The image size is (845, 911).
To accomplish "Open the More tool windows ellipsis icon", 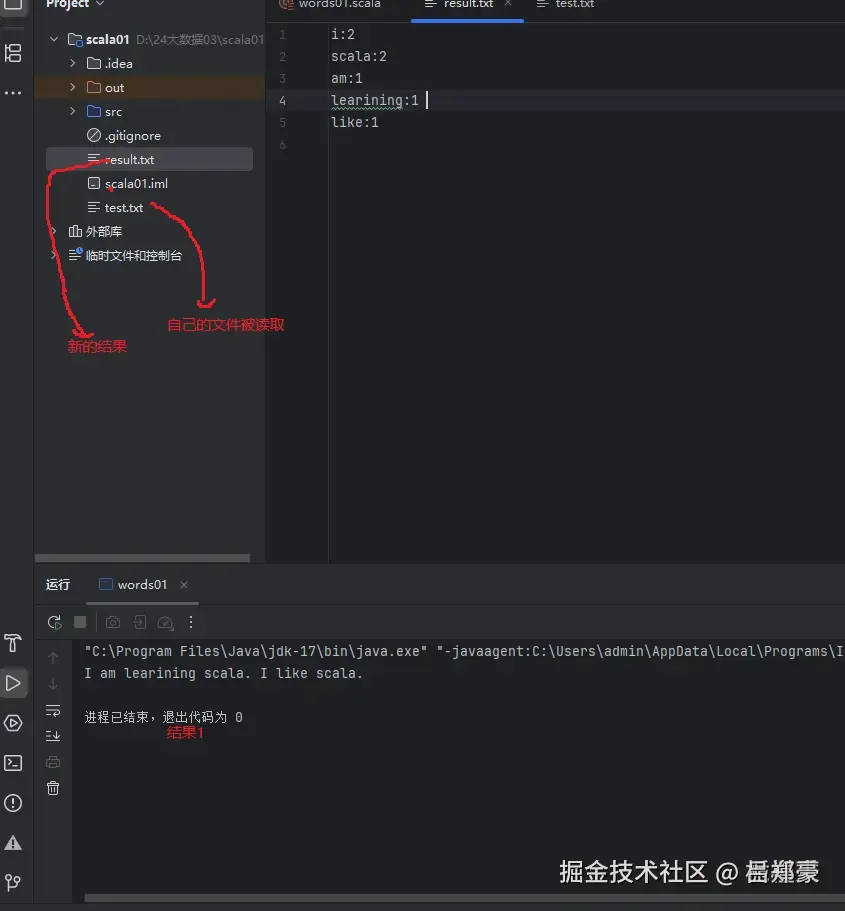I will click(x=13, y=93).
